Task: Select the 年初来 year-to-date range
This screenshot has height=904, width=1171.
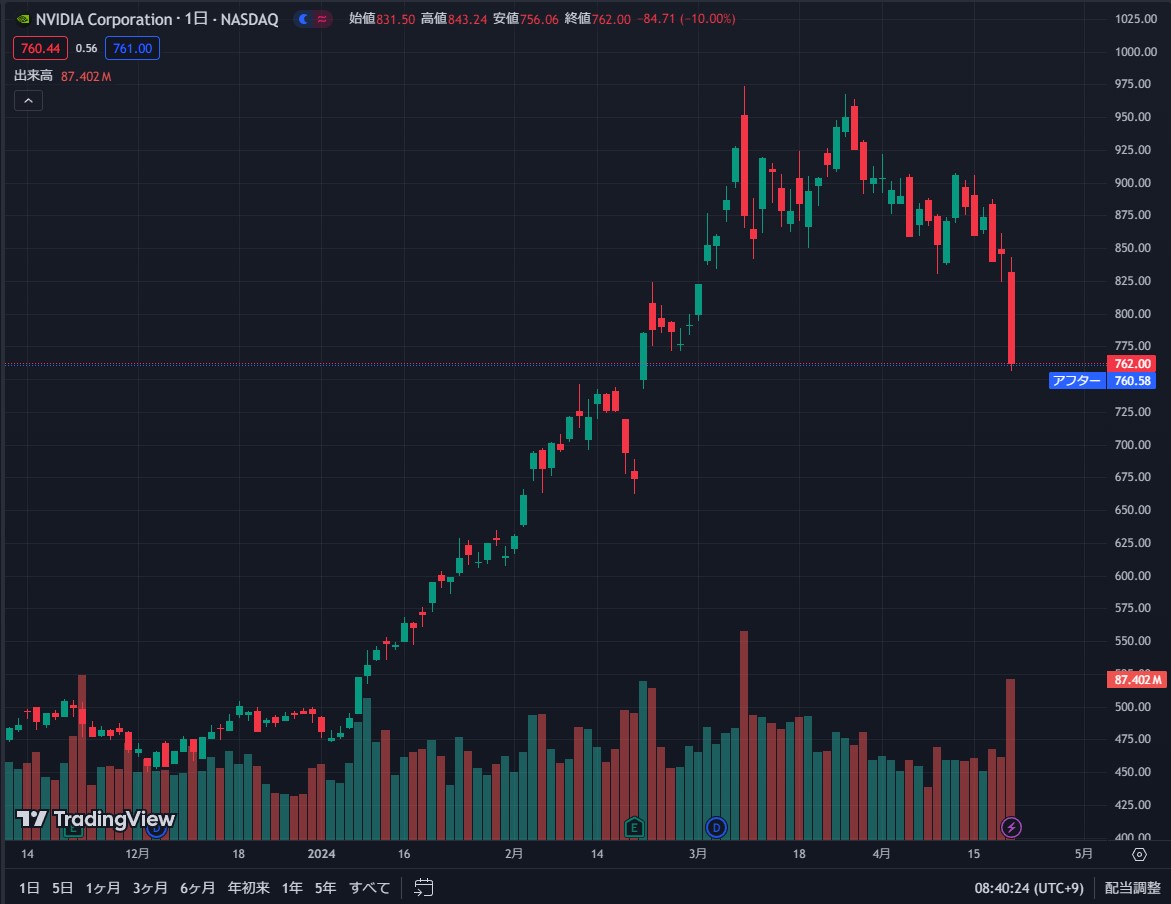Action: [x=249, y=888]
